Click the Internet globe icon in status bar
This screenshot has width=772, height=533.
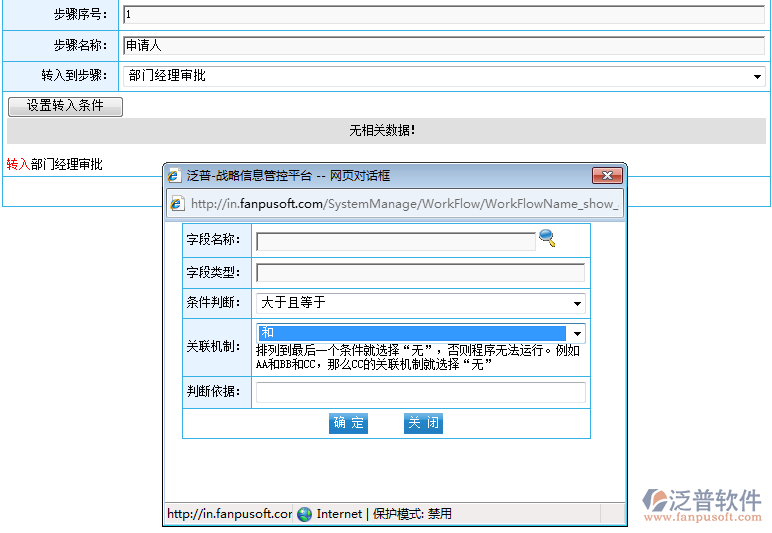pyautogui.click(x=304, y=514)
